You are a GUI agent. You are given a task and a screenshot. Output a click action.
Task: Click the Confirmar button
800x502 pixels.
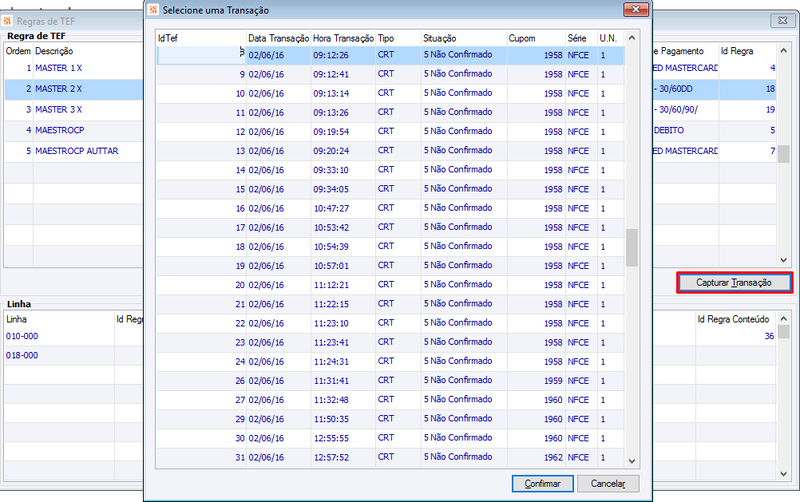[542, 484]
